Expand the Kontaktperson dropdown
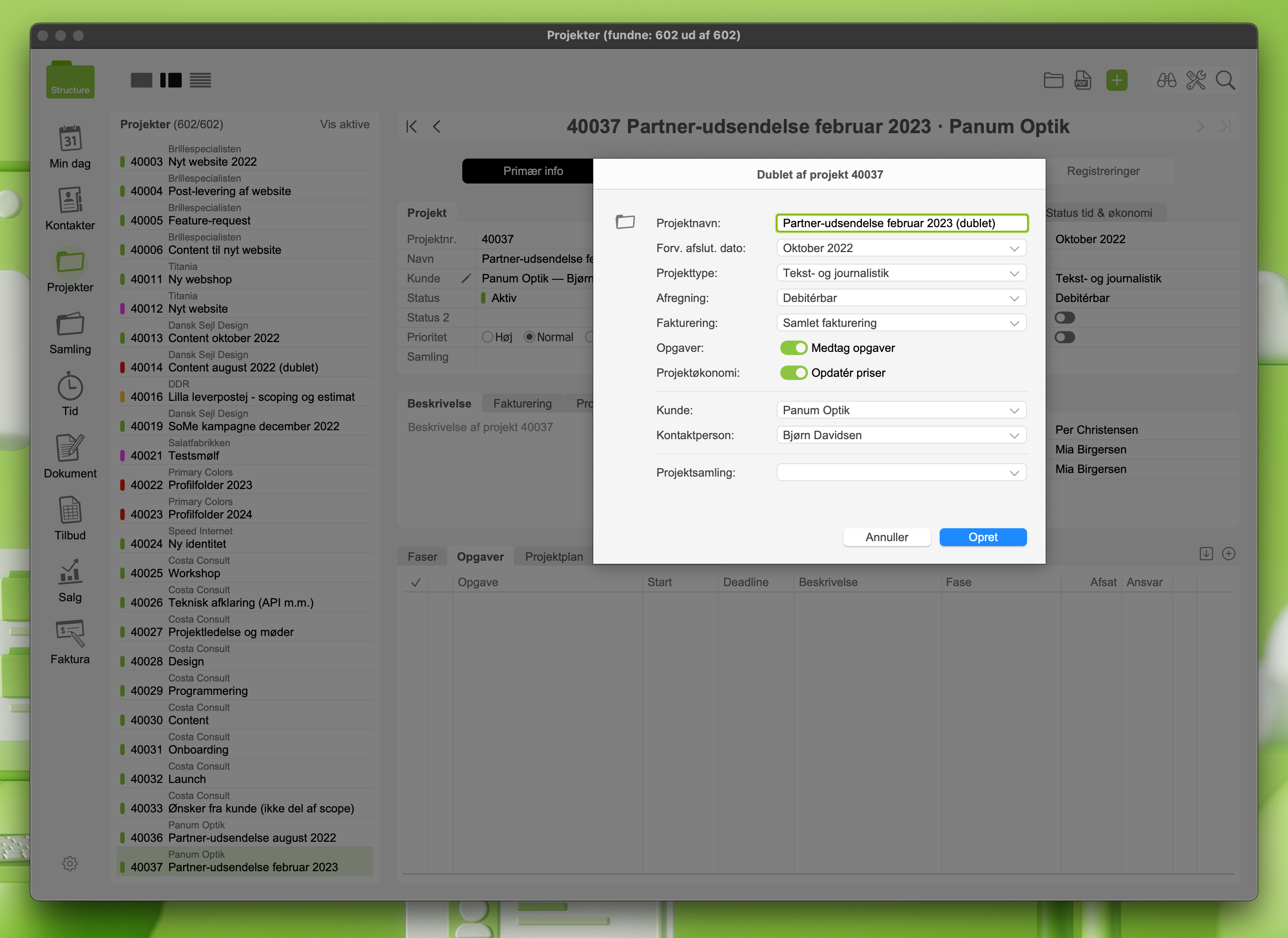Image resolution: width=1288 pixels, height=938 pixels. pos(901,436)
